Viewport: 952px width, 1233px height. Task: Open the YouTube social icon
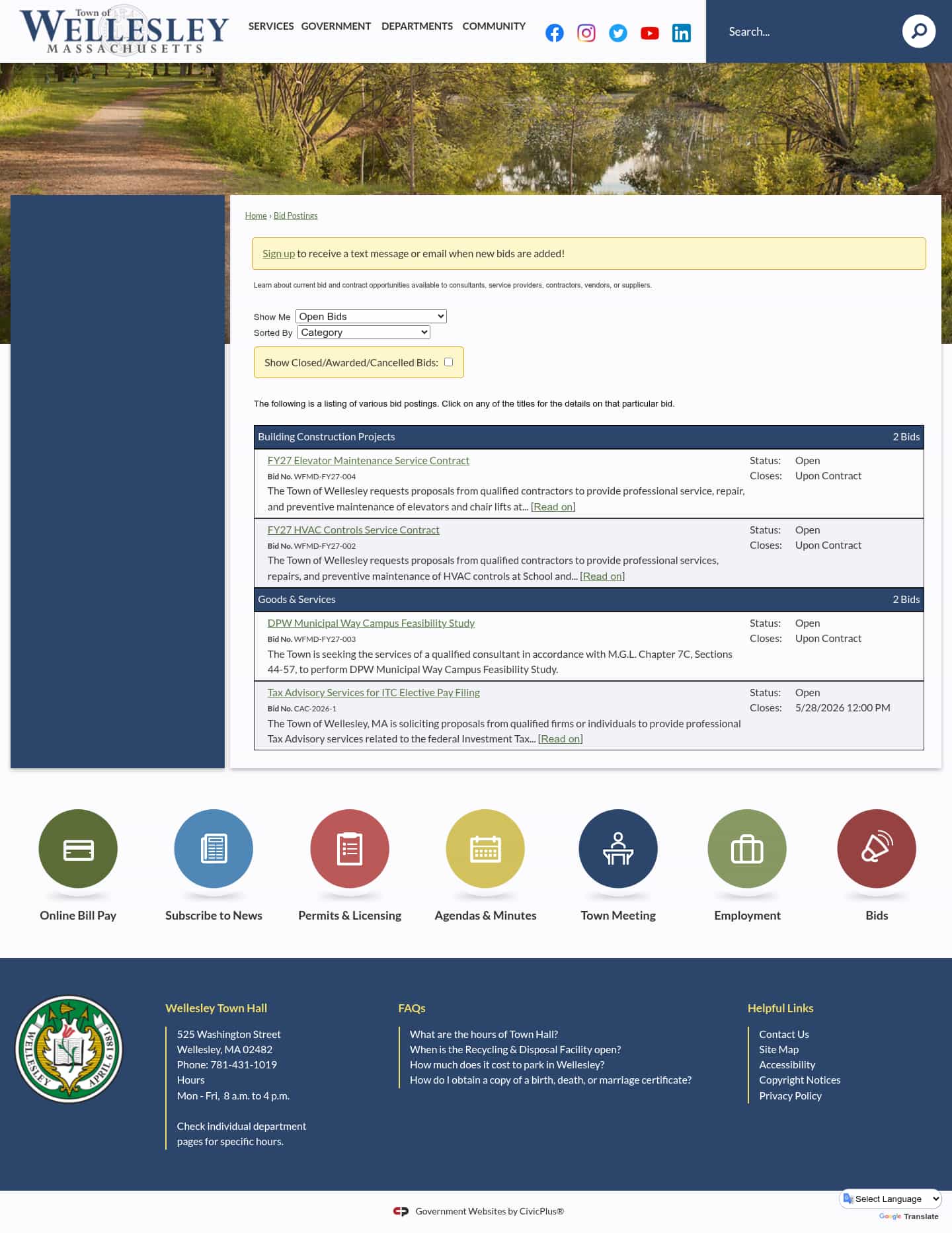[x=650, y=33]
